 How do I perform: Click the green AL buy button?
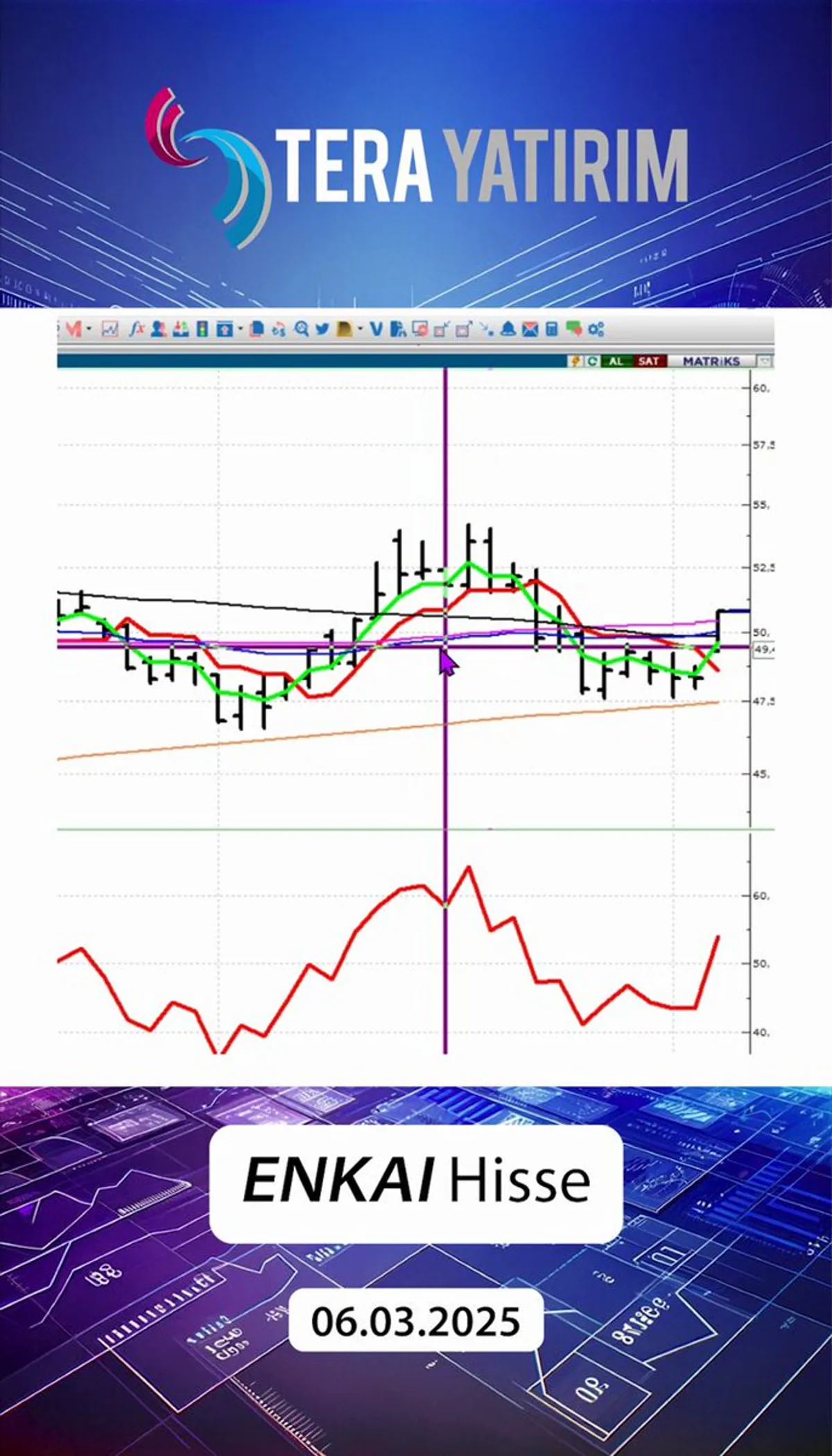click(x=616, y=361)
